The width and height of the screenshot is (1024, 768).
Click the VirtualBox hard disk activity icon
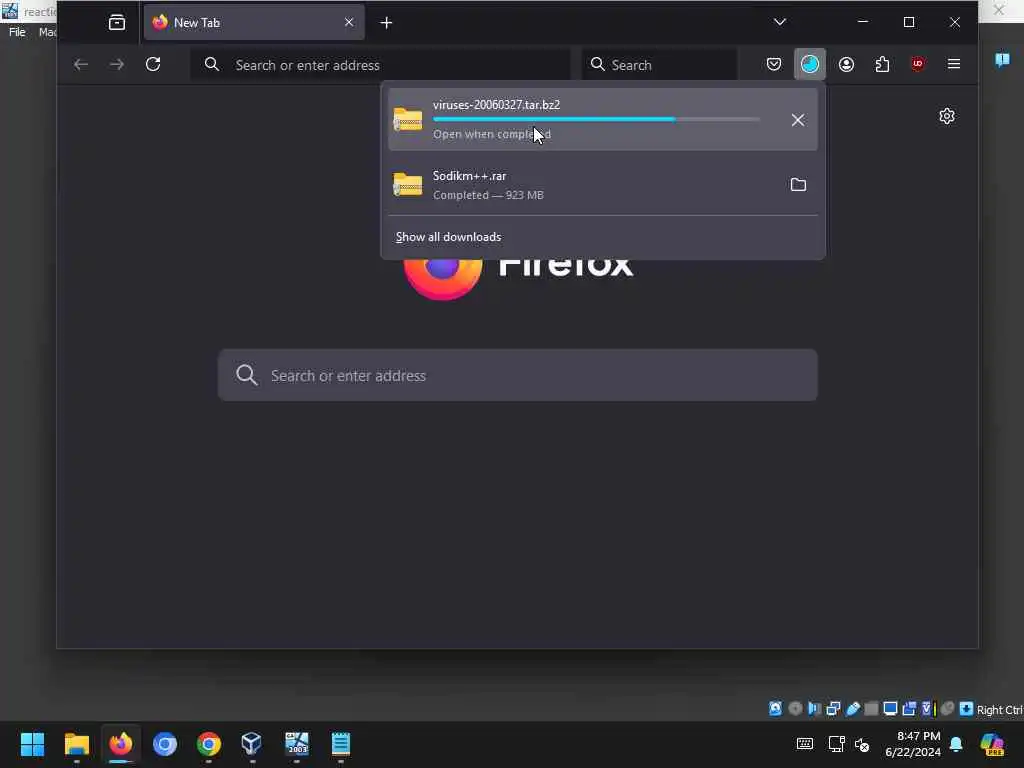point(775,709)
